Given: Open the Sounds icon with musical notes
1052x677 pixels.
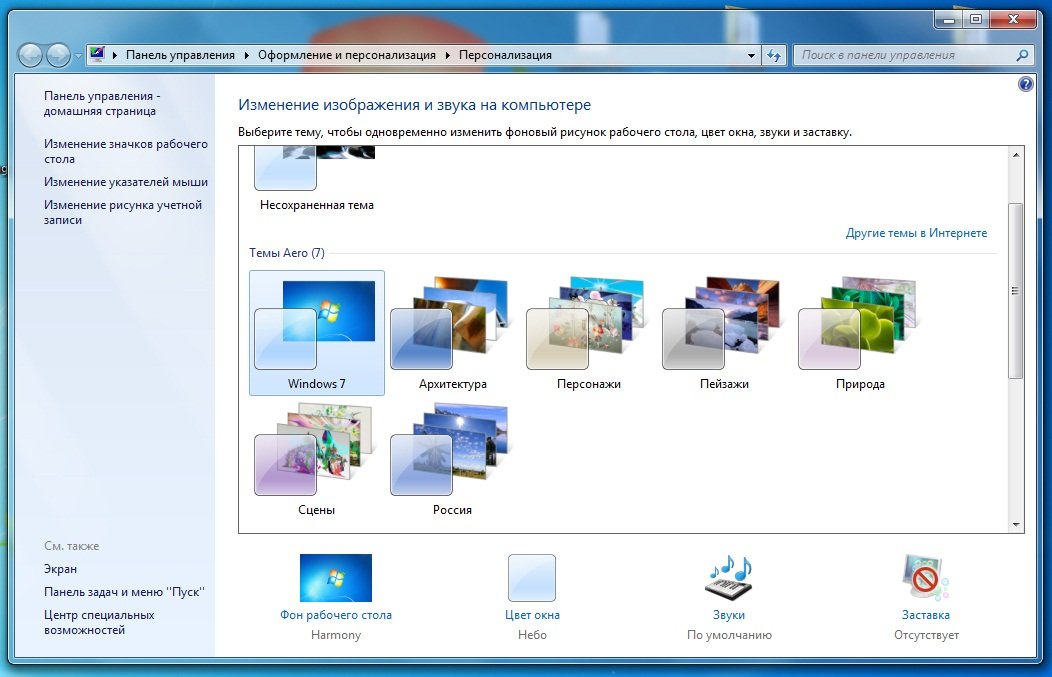Looking at the screenshot, I should click(729, 579).
